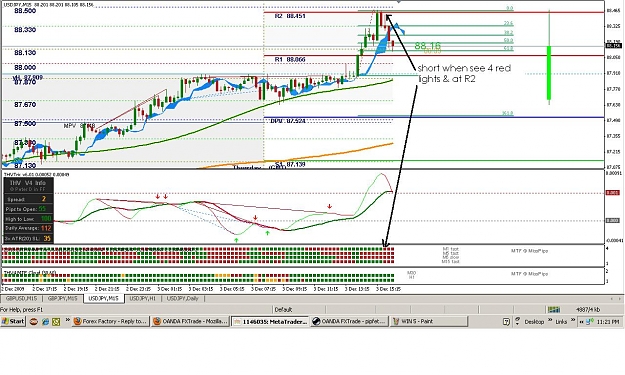Open OANDA FXTrade pipfet taskbar window
This screenshot has width=625, height=375.
[x=350, y=321]
